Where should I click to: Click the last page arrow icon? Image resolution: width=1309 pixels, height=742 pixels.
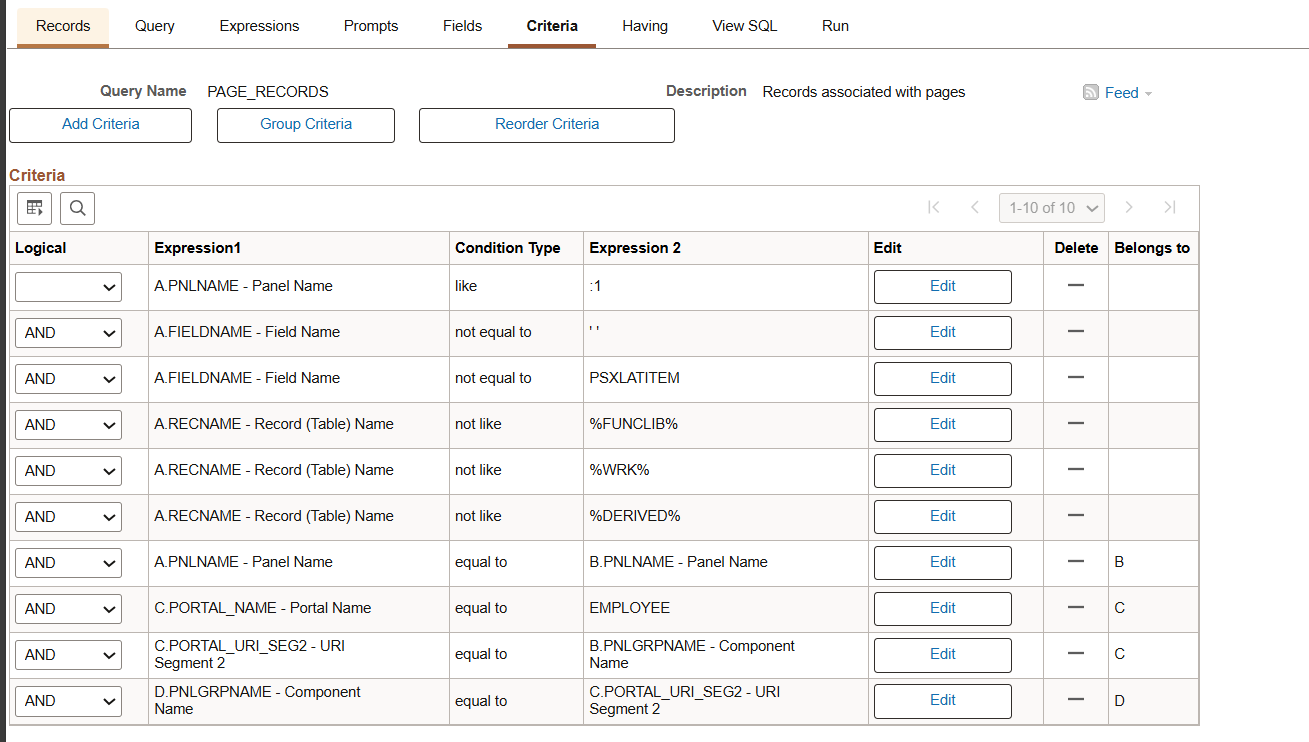(1169, 207)
